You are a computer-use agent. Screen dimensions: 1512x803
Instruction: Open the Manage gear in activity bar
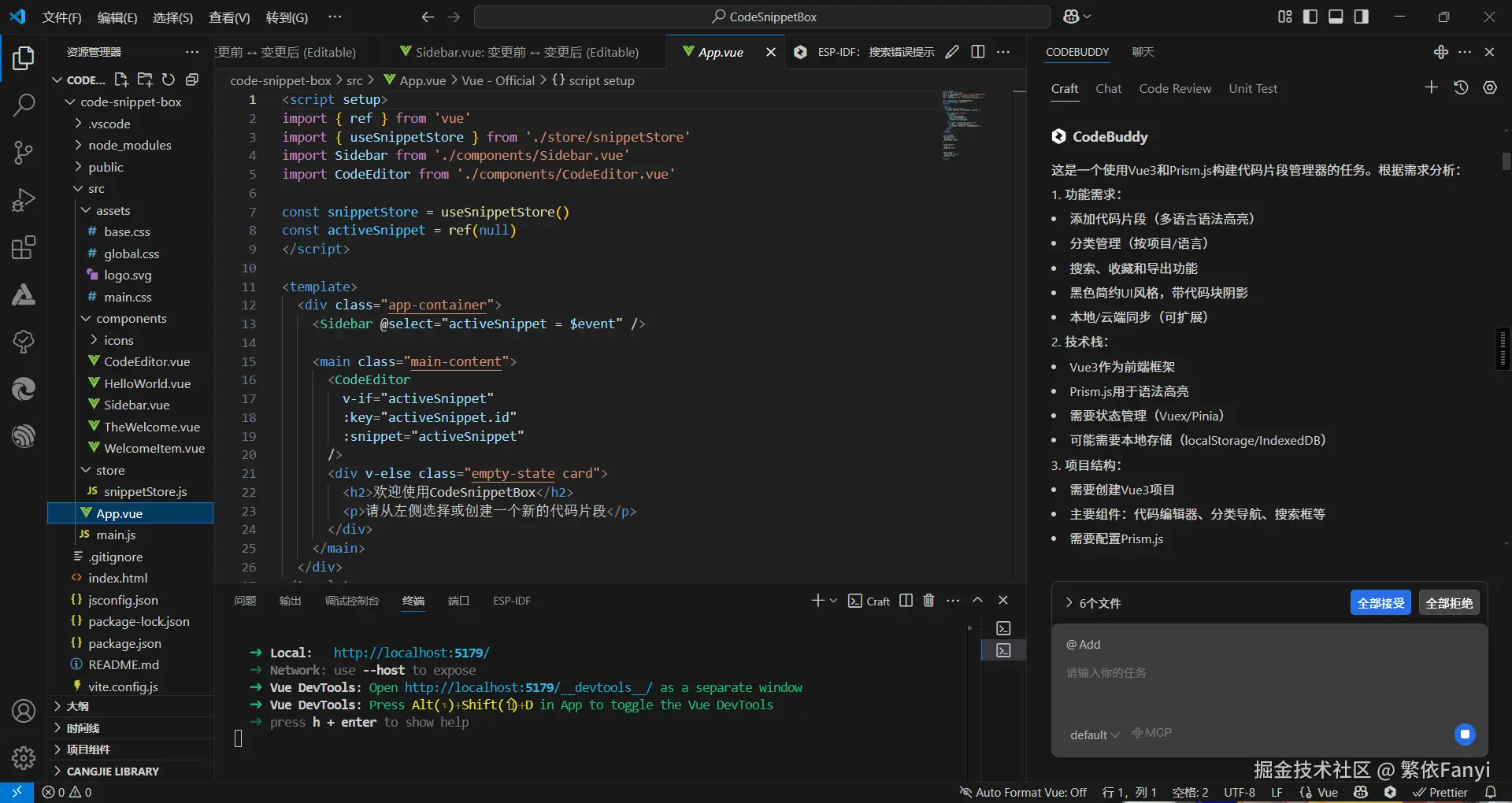(24, 757)
